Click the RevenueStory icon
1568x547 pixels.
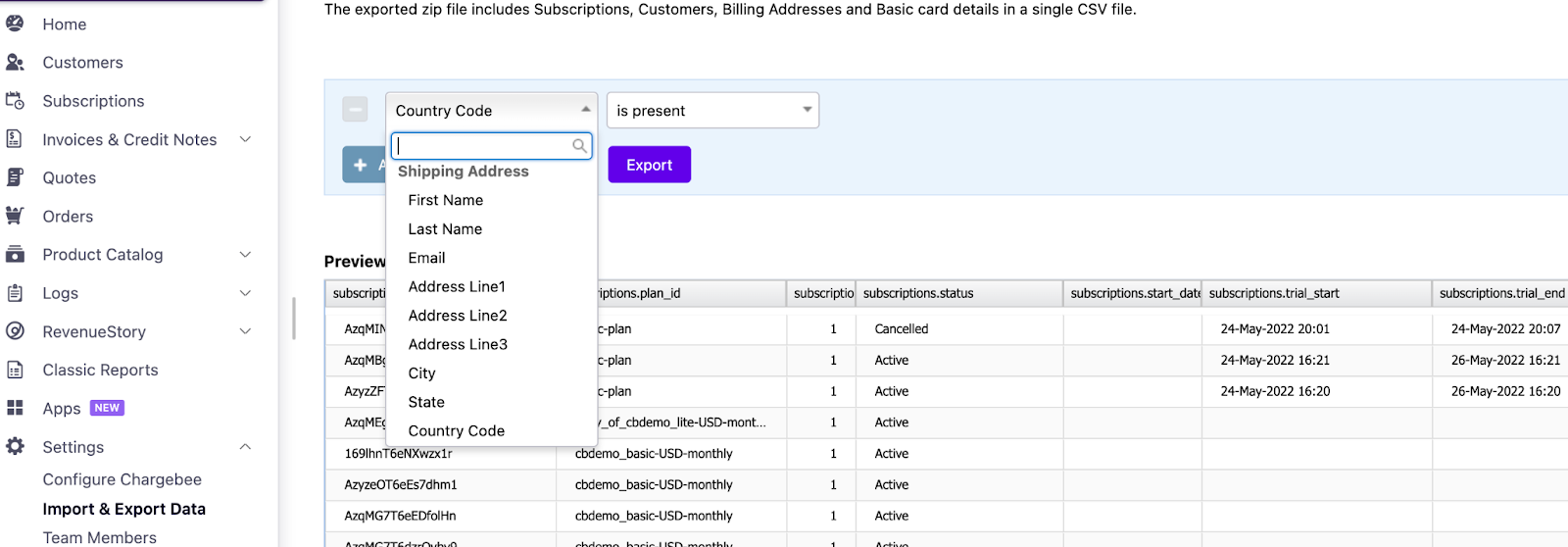click(15, 331)
